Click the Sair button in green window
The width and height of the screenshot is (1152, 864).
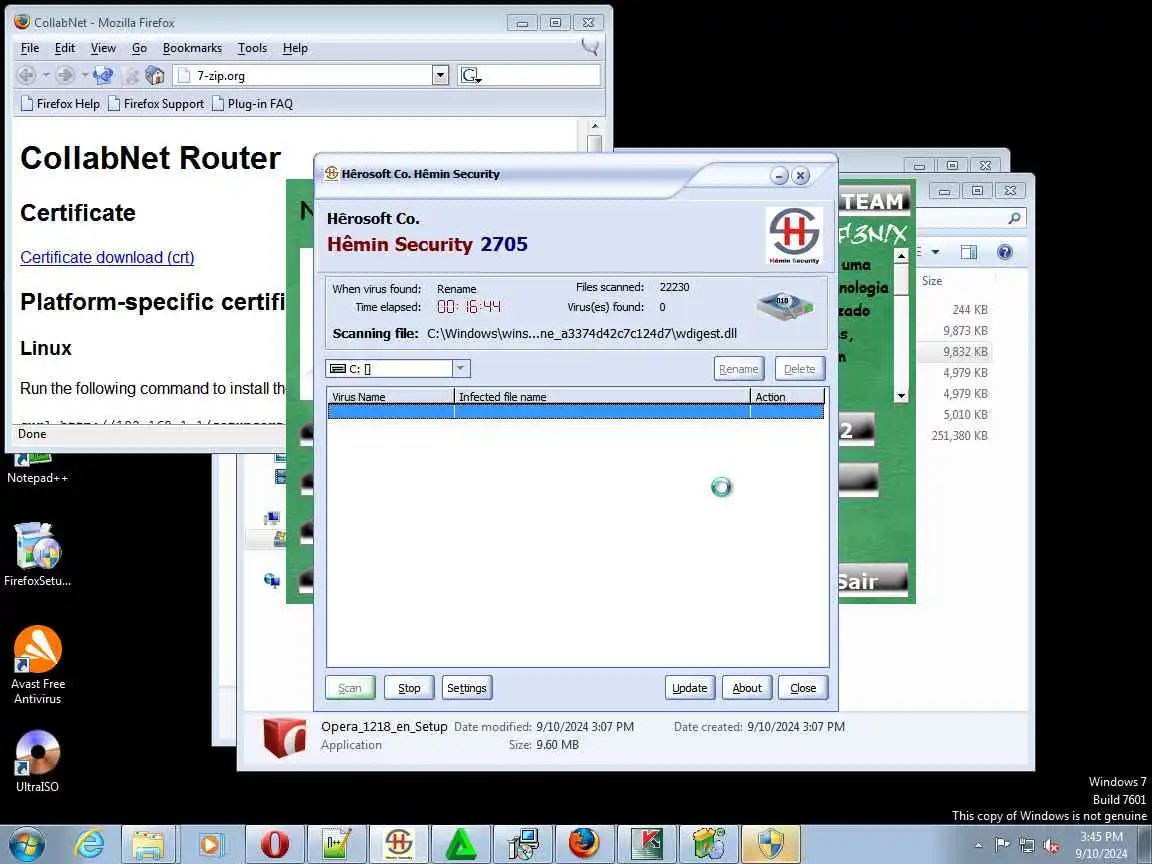coord(872,580)
